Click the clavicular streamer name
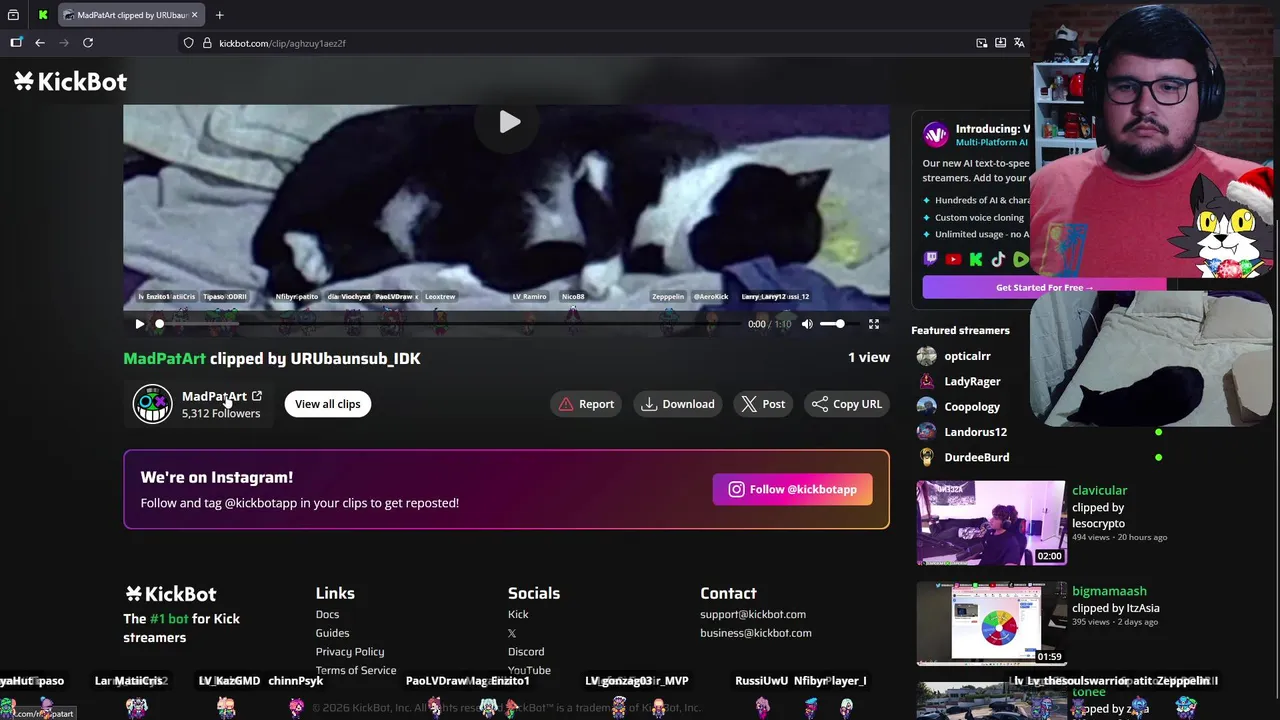 point(1099,490)
